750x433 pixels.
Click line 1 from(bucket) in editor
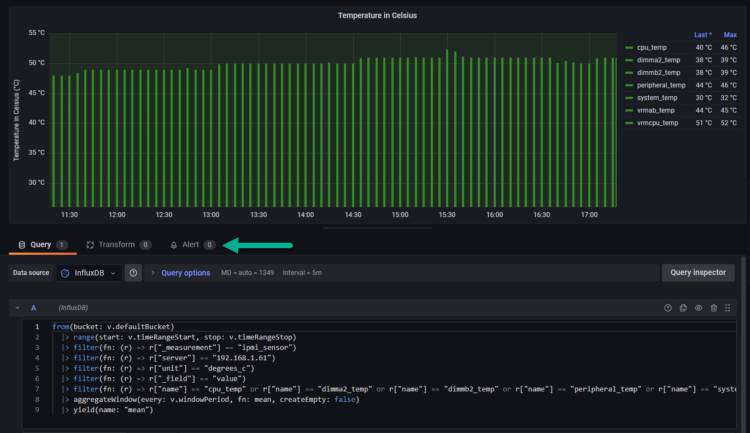point(113,326)
